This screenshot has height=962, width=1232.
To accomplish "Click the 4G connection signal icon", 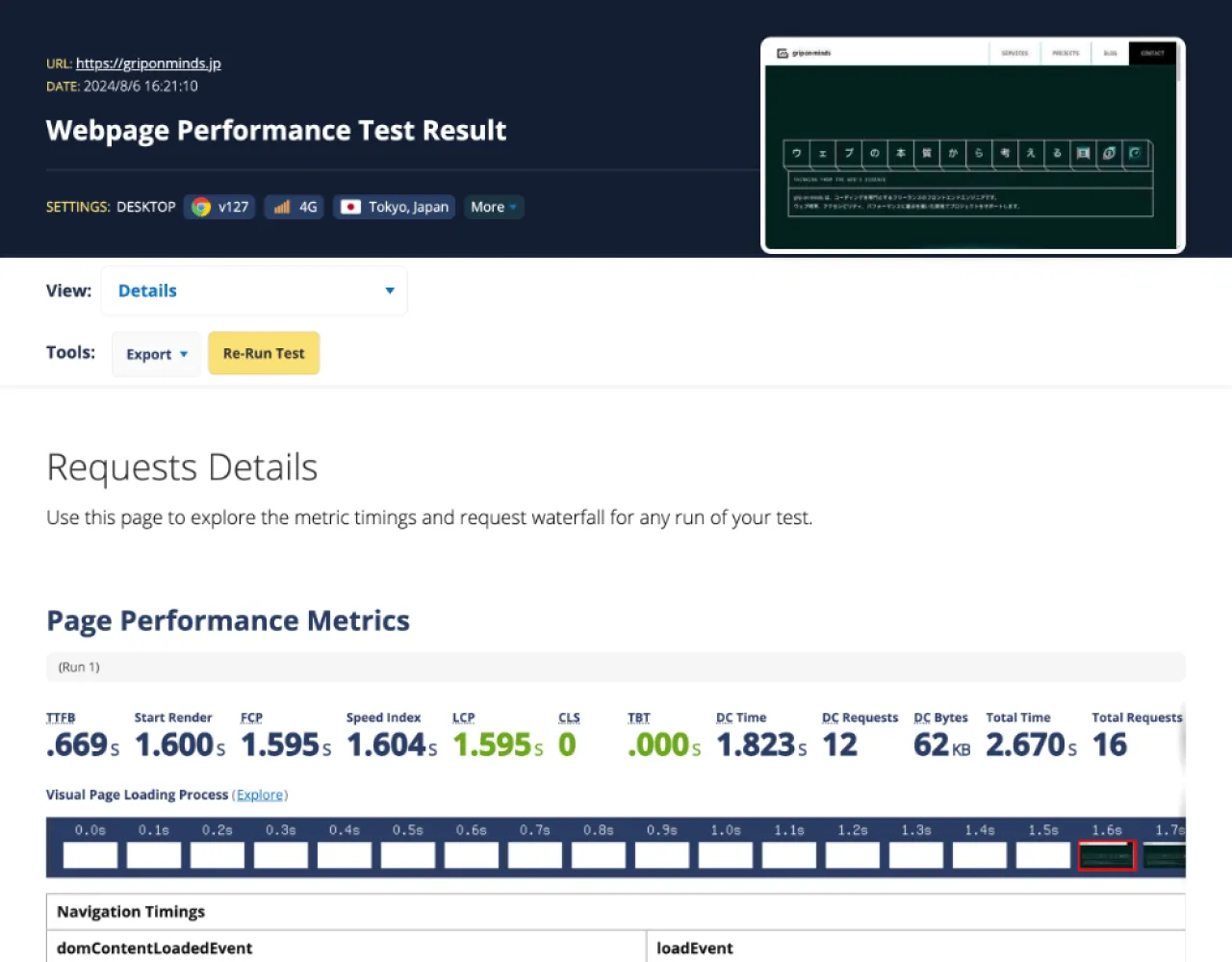I will 282,206.
